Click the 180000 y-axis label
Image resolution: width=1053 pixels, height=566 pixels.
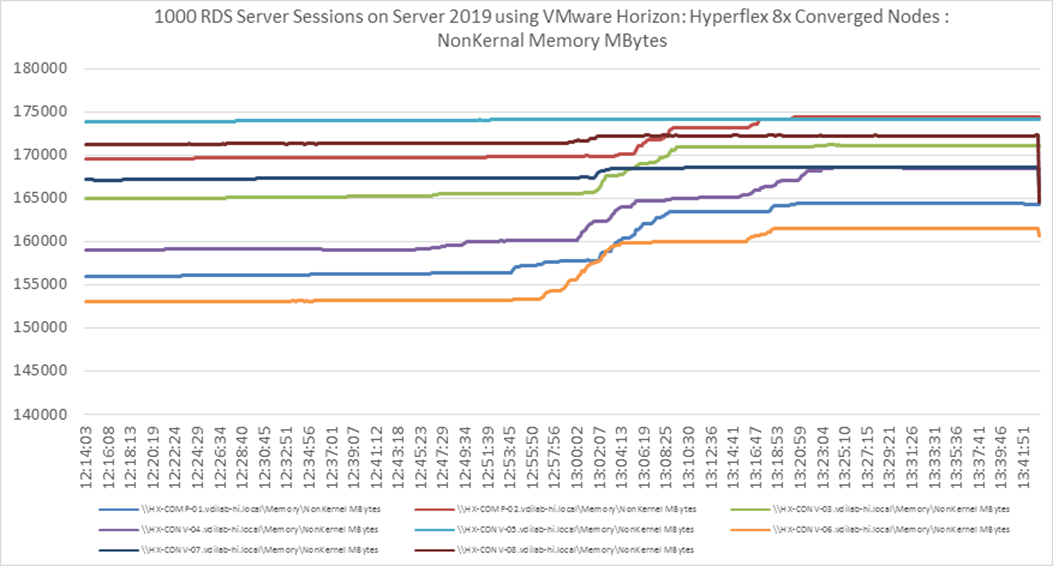pyautogui.click(x=40, y=68)
